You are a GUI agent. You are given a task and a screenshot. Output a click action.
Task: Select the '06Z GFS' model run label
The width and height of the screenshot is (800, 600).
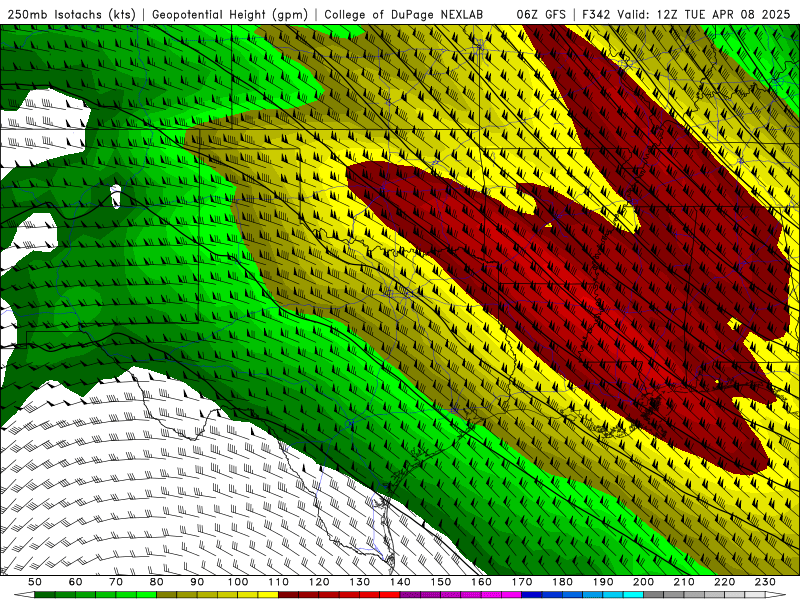541,14
